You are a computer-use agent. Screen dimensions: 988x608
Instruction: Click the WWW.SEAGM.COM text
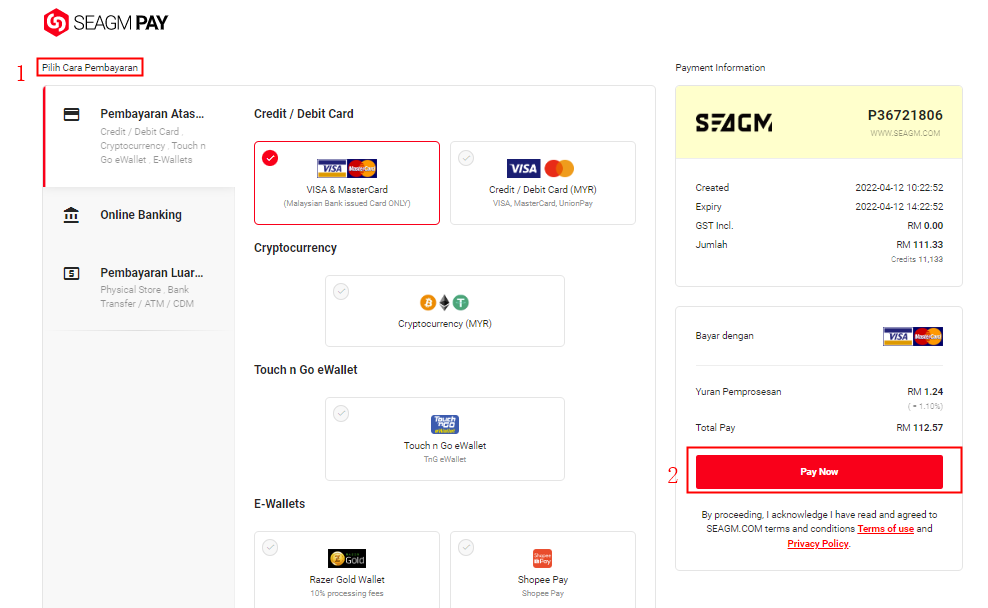coord(905,134)
